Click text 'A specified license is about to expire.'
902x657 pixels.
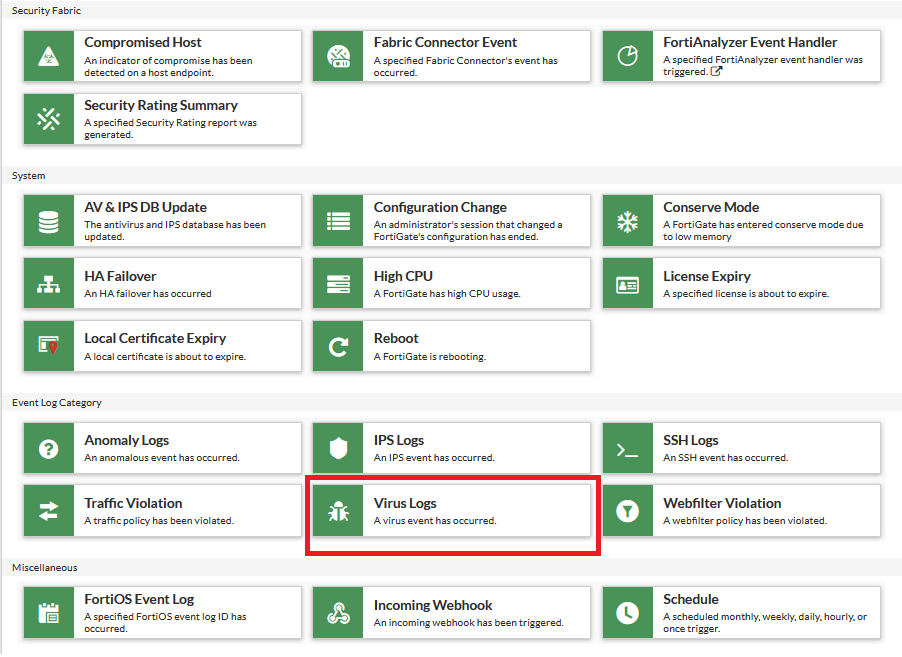[x=746, y=293]
